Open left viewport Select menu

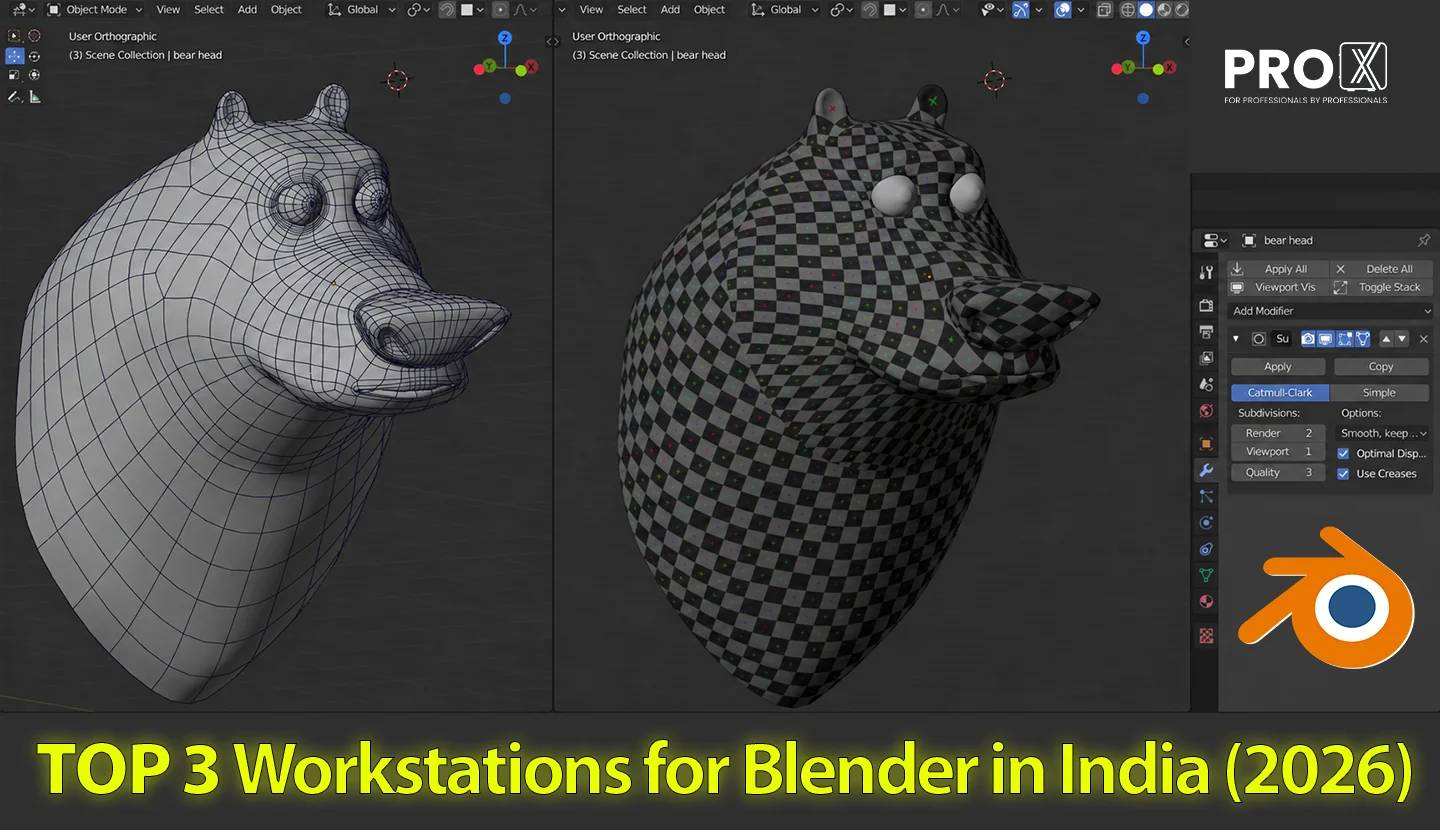click(209, 10)
